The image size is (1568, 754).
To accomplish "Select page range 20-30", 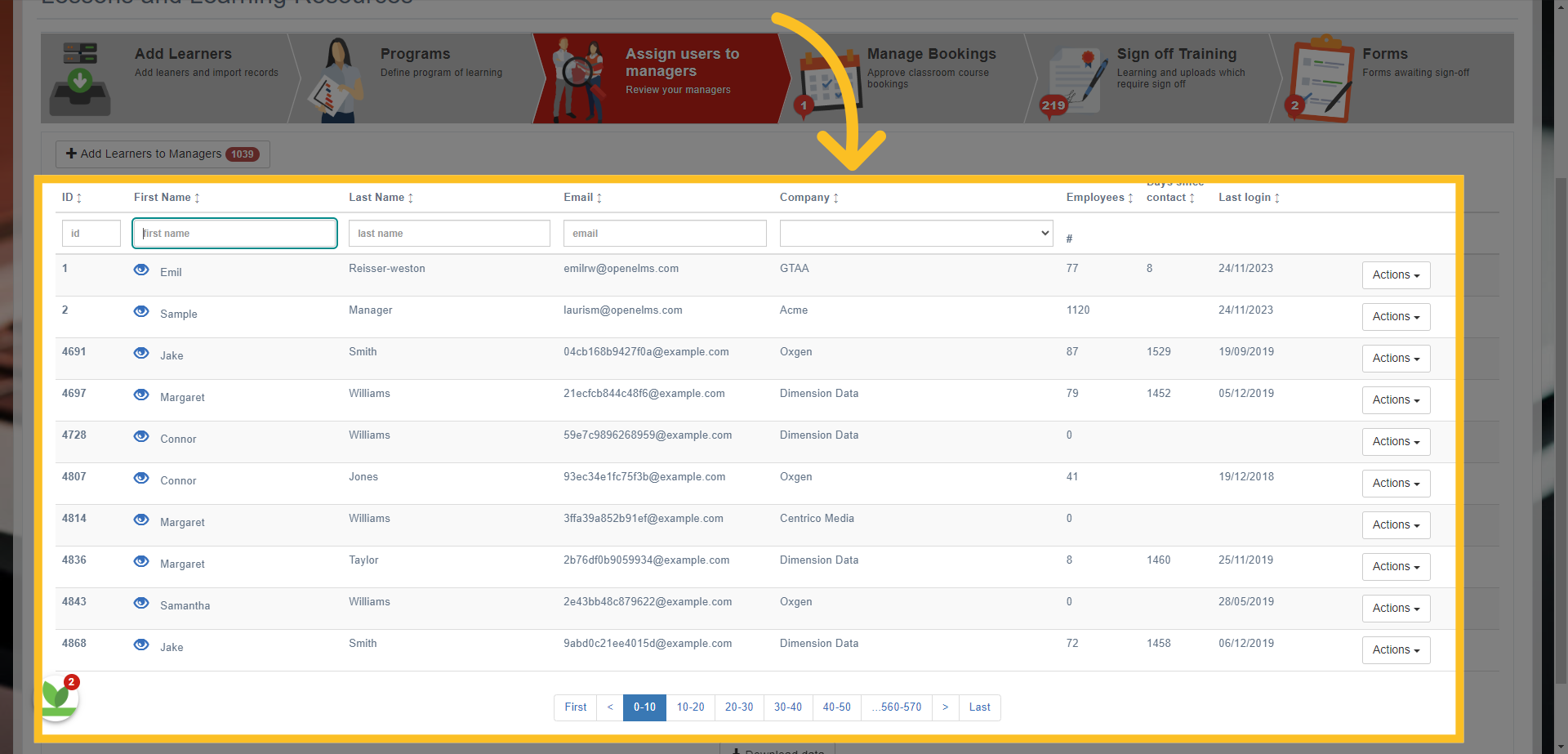I will (739, 707).
